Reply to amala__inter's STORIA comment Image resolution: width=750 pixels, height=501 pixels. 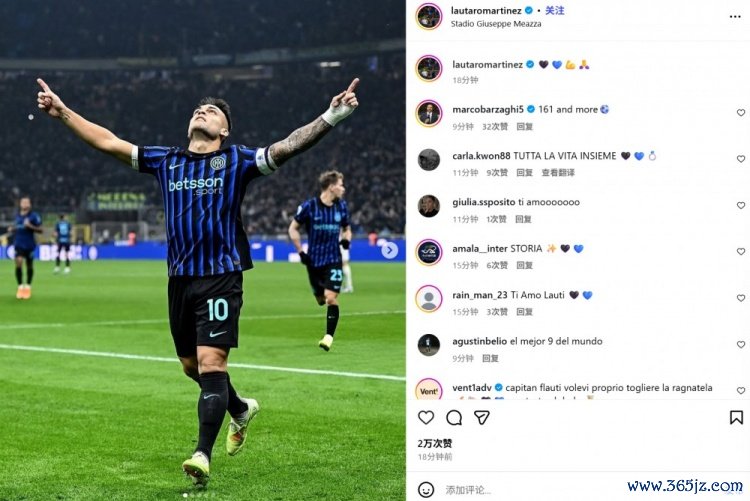point(524,265)
